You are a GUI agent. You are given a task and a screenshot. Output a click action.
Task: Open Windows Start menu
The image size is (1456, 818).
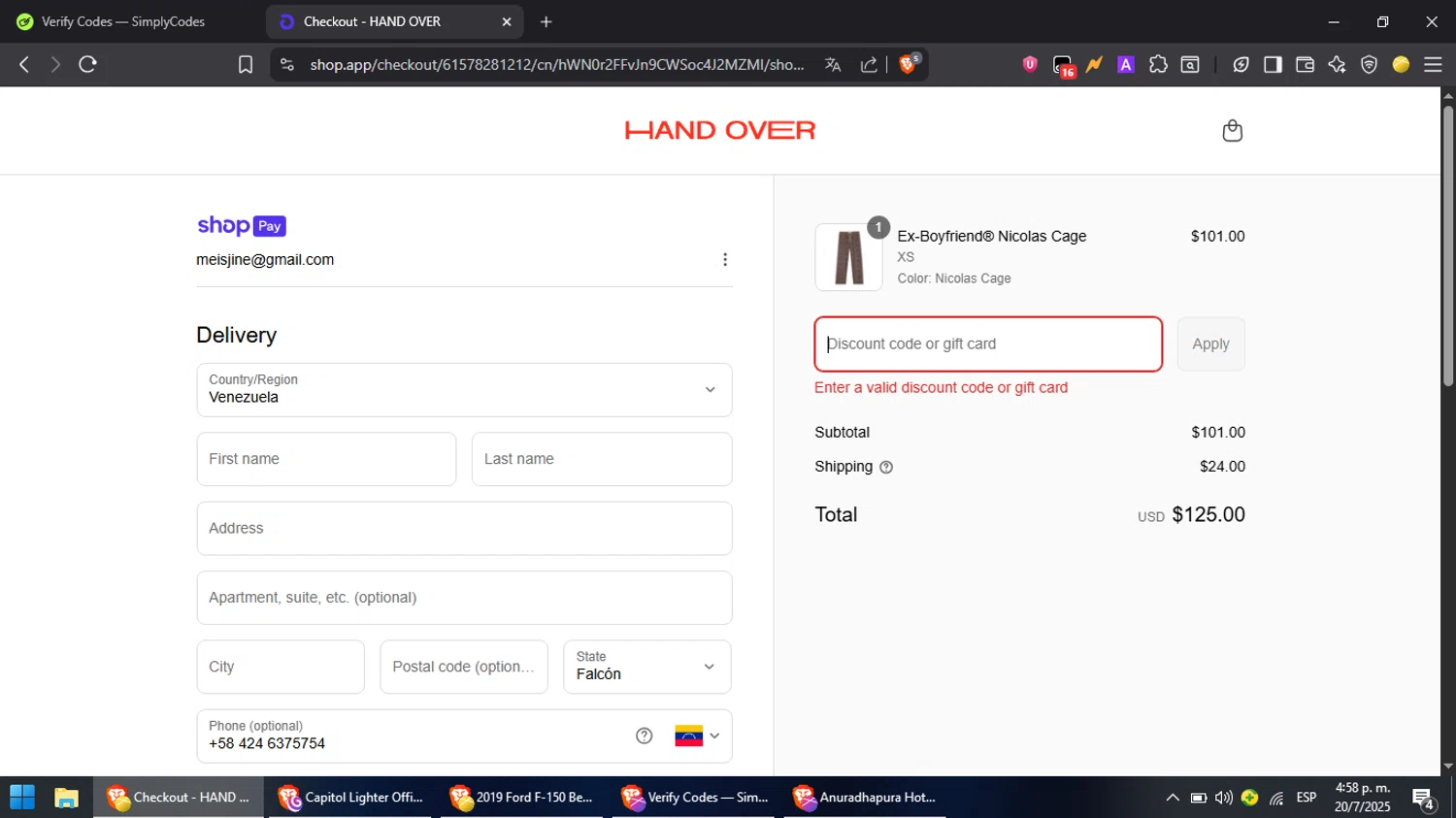[x=21, y=798]
